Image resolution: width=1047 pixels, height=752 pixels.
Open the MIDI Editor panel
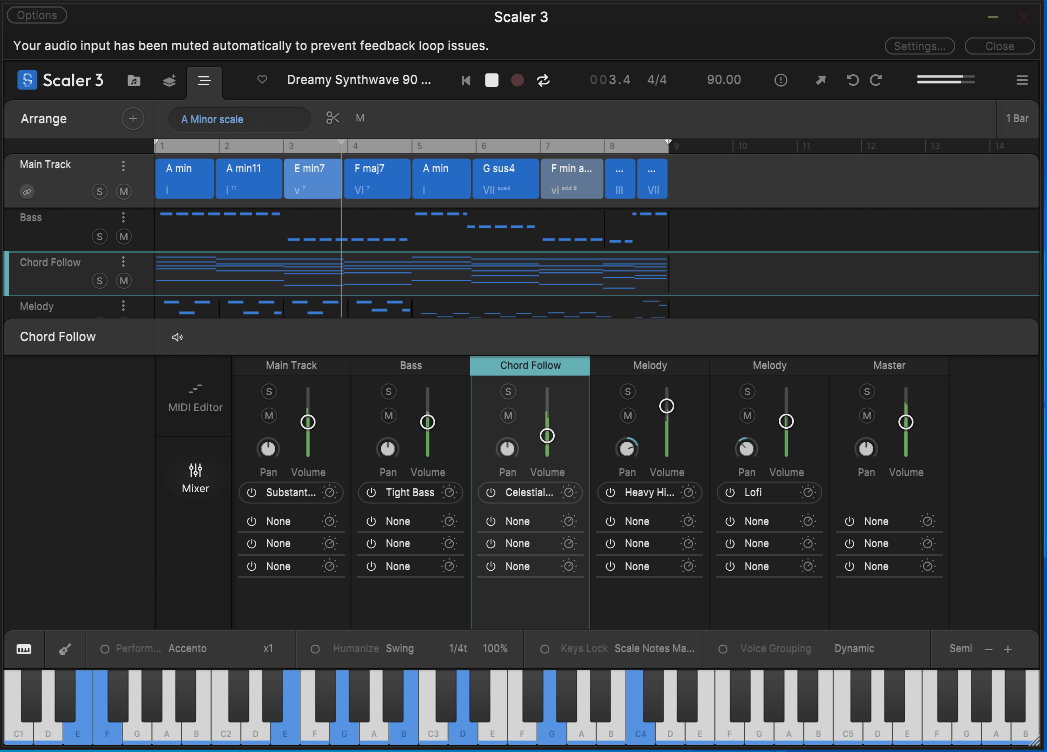point(195,396)
